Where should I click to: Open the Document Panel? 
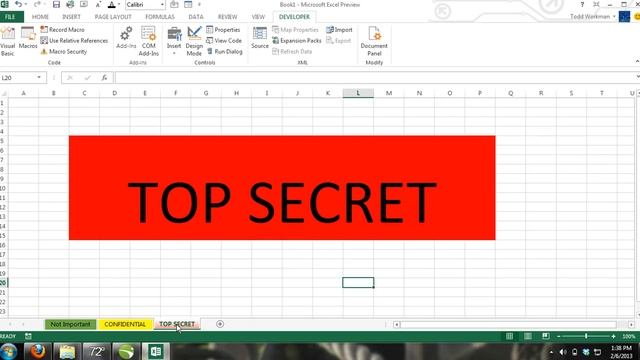(374, 41)
